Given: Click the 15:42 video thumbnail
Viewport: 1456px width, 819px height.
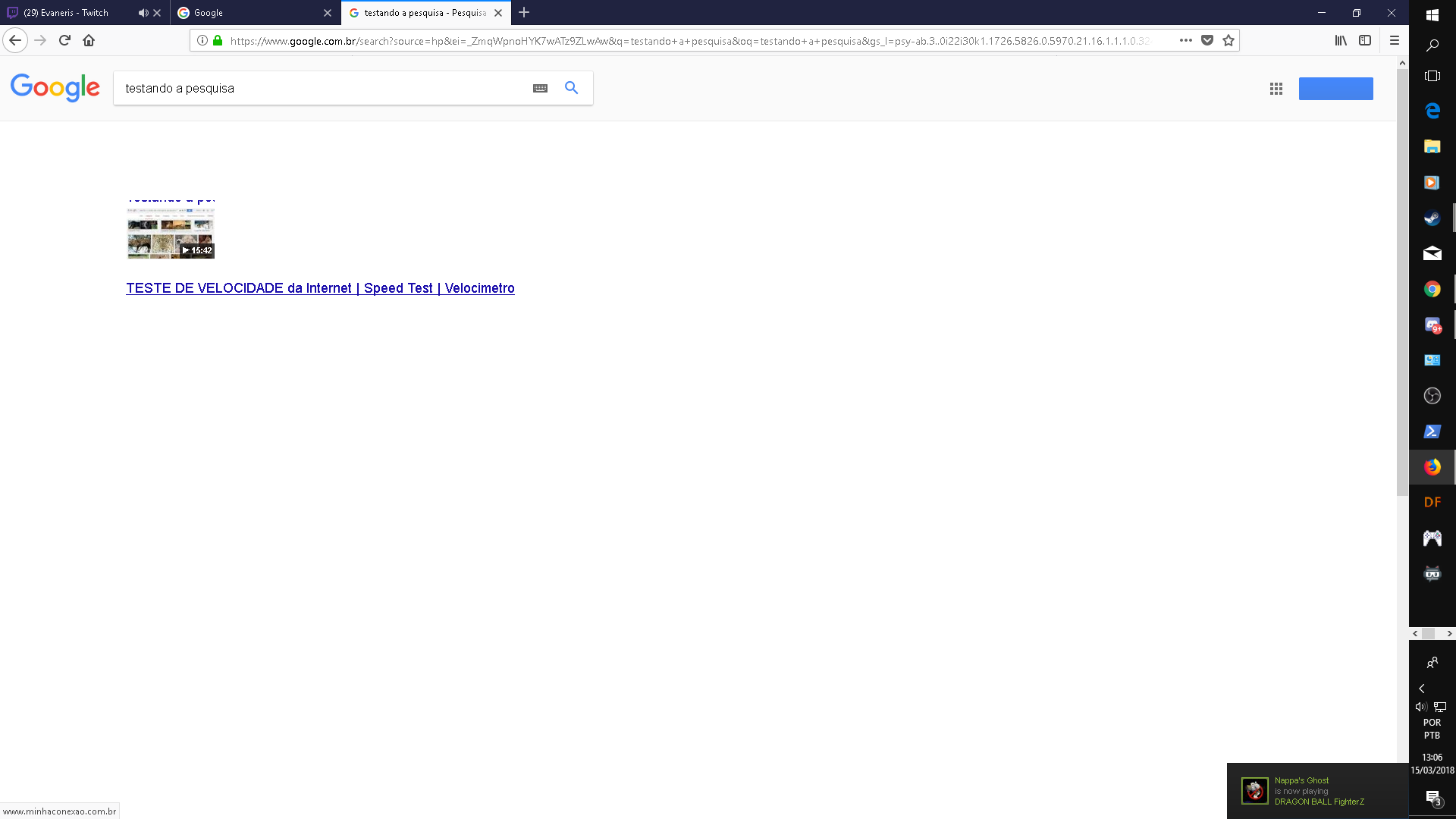Looking at the screenshot, I should click(x=171, y=234).
